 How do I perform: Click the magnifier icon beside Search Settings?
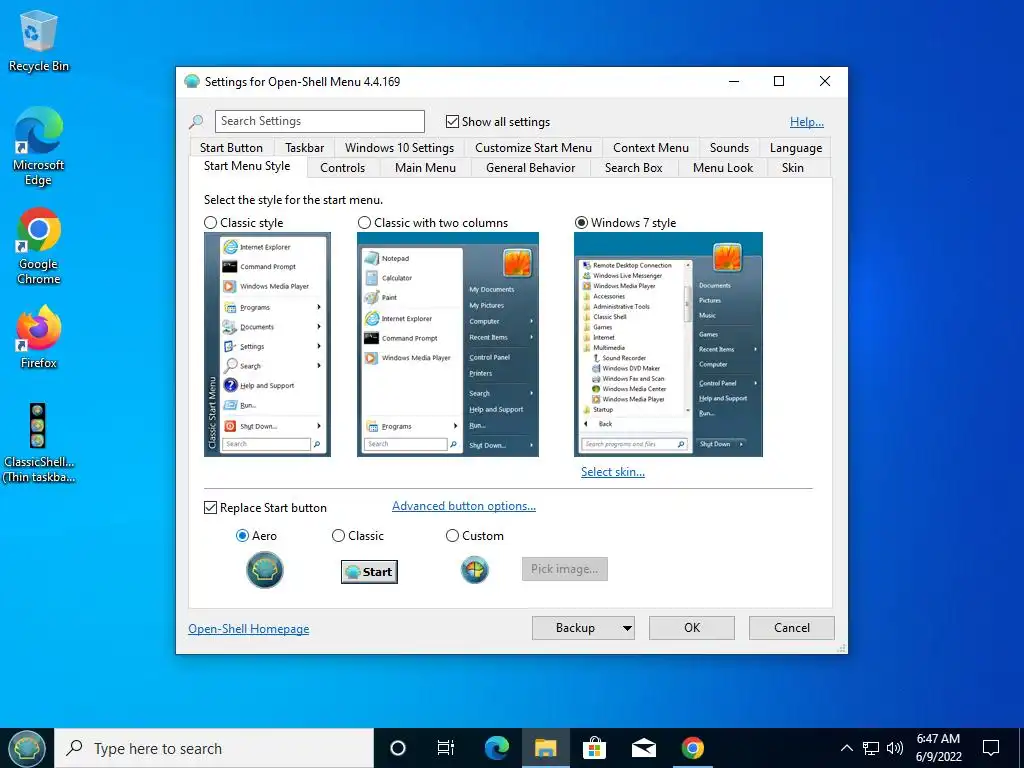tap(196, 121)
